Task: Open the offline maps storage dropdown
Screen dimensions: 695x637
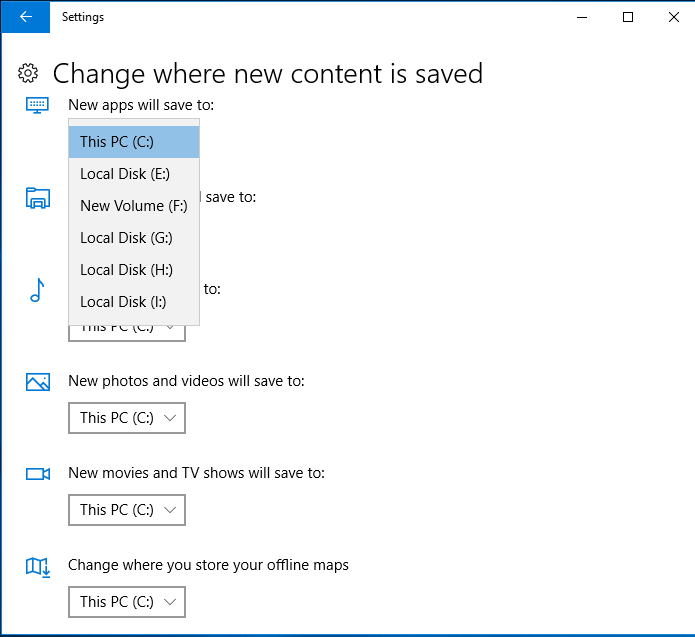Action: [x=127, y=602]
